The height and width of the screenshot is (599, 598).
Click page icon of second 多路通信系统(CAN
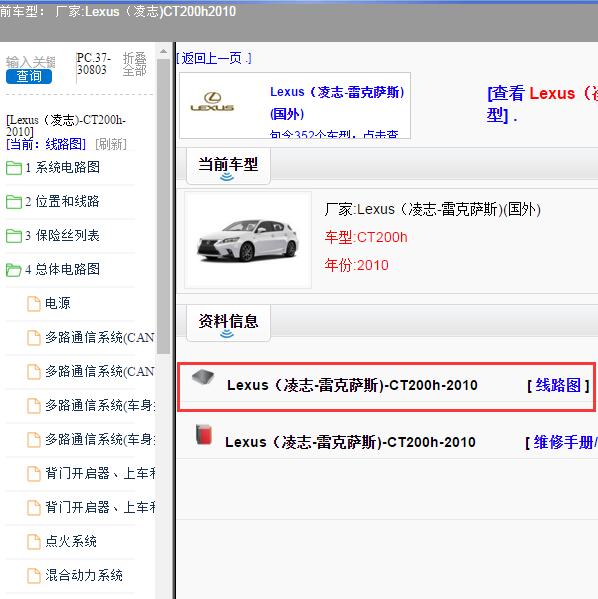34,372
